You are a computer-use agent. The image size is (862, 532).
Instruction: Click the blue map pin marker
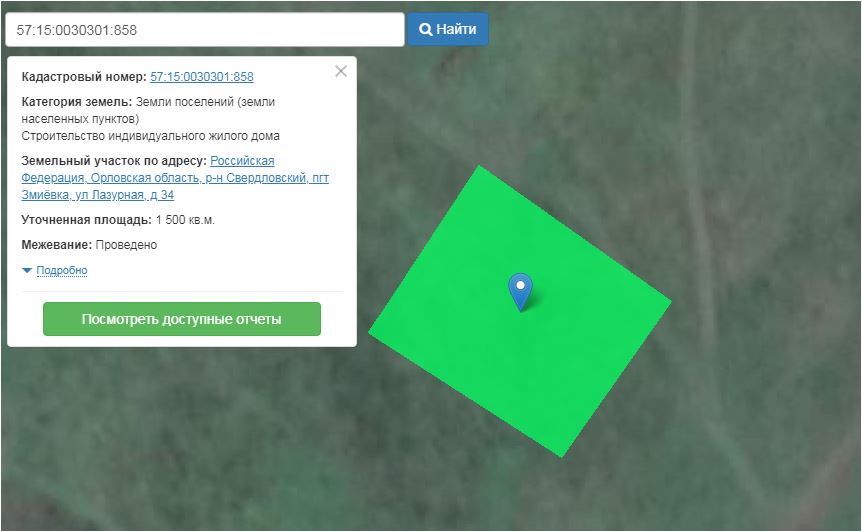tap(520, 291)
